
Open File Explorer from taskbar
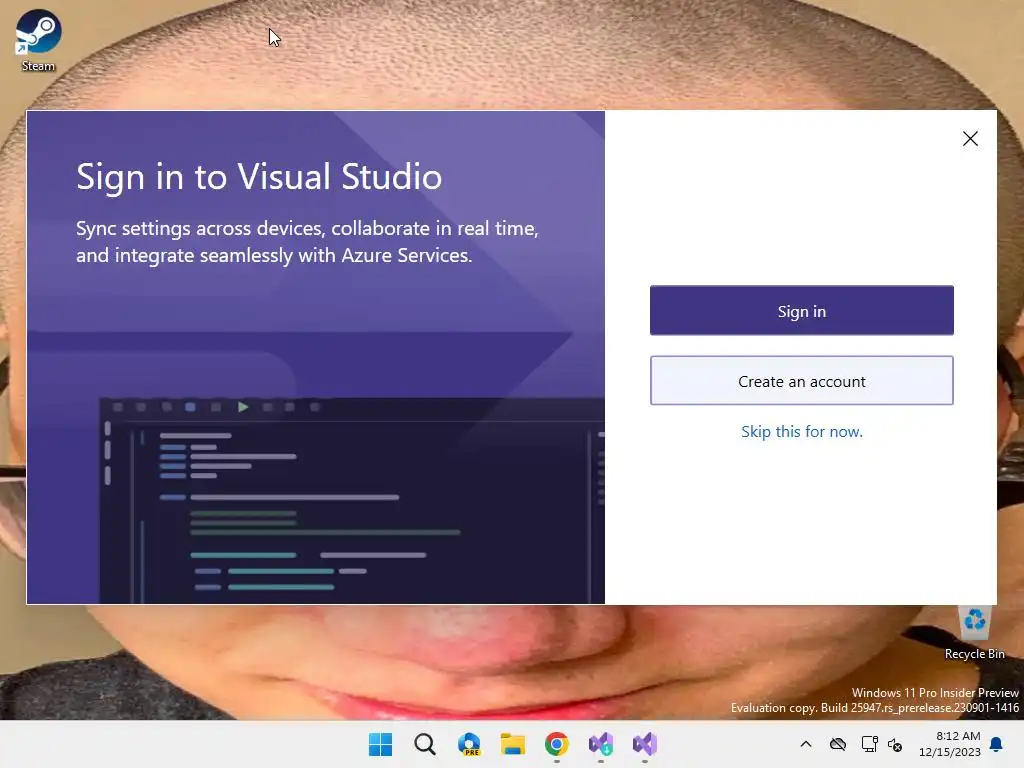[x=513, y=744]
